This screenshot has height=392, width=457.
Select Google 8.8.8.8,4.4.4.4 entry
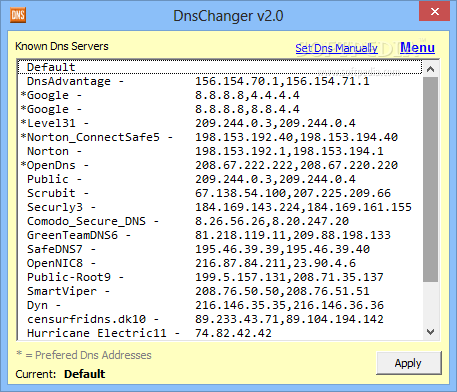[220, 95]
